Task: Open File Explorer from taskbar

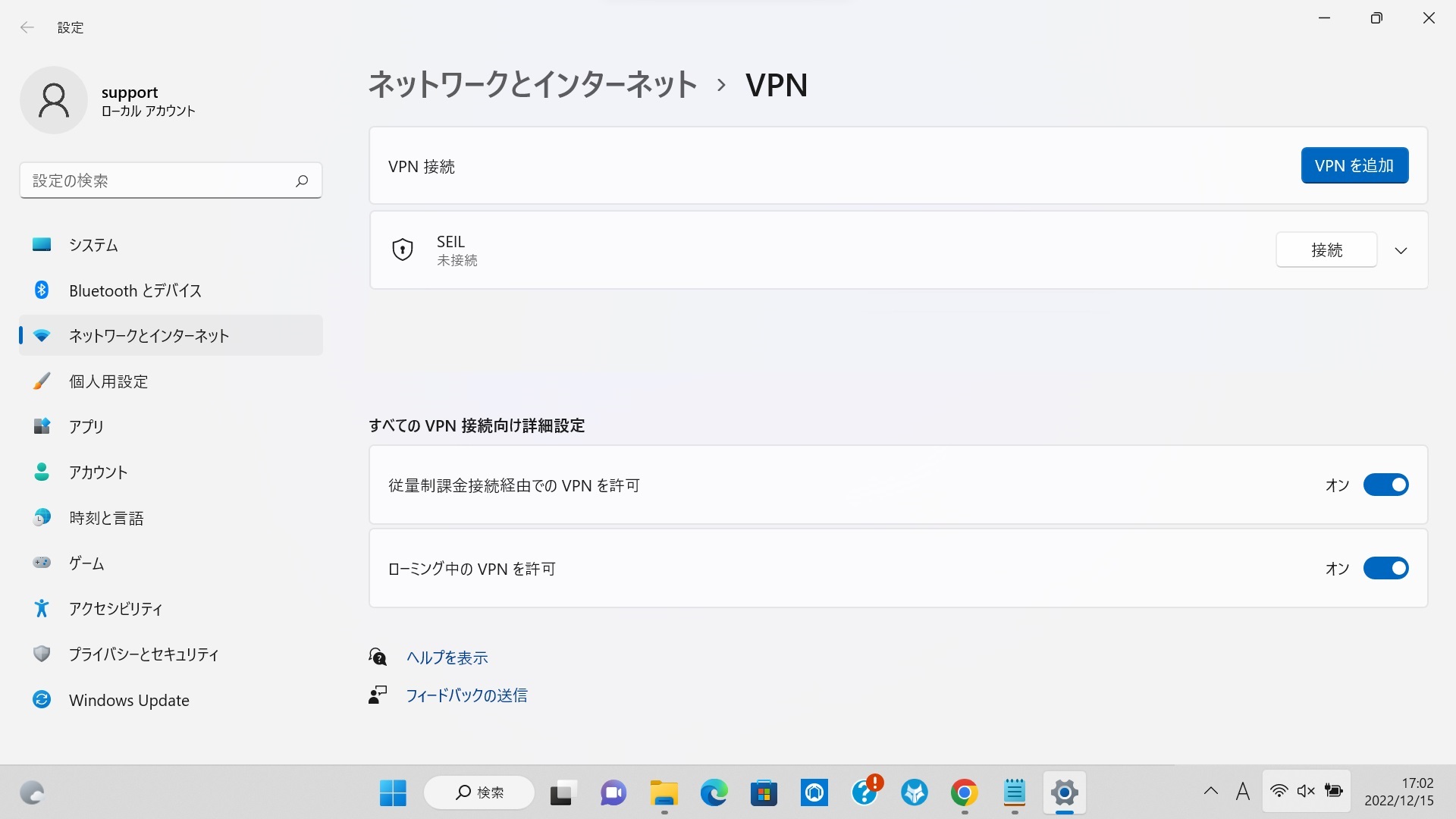Action: tap(664, 793)
